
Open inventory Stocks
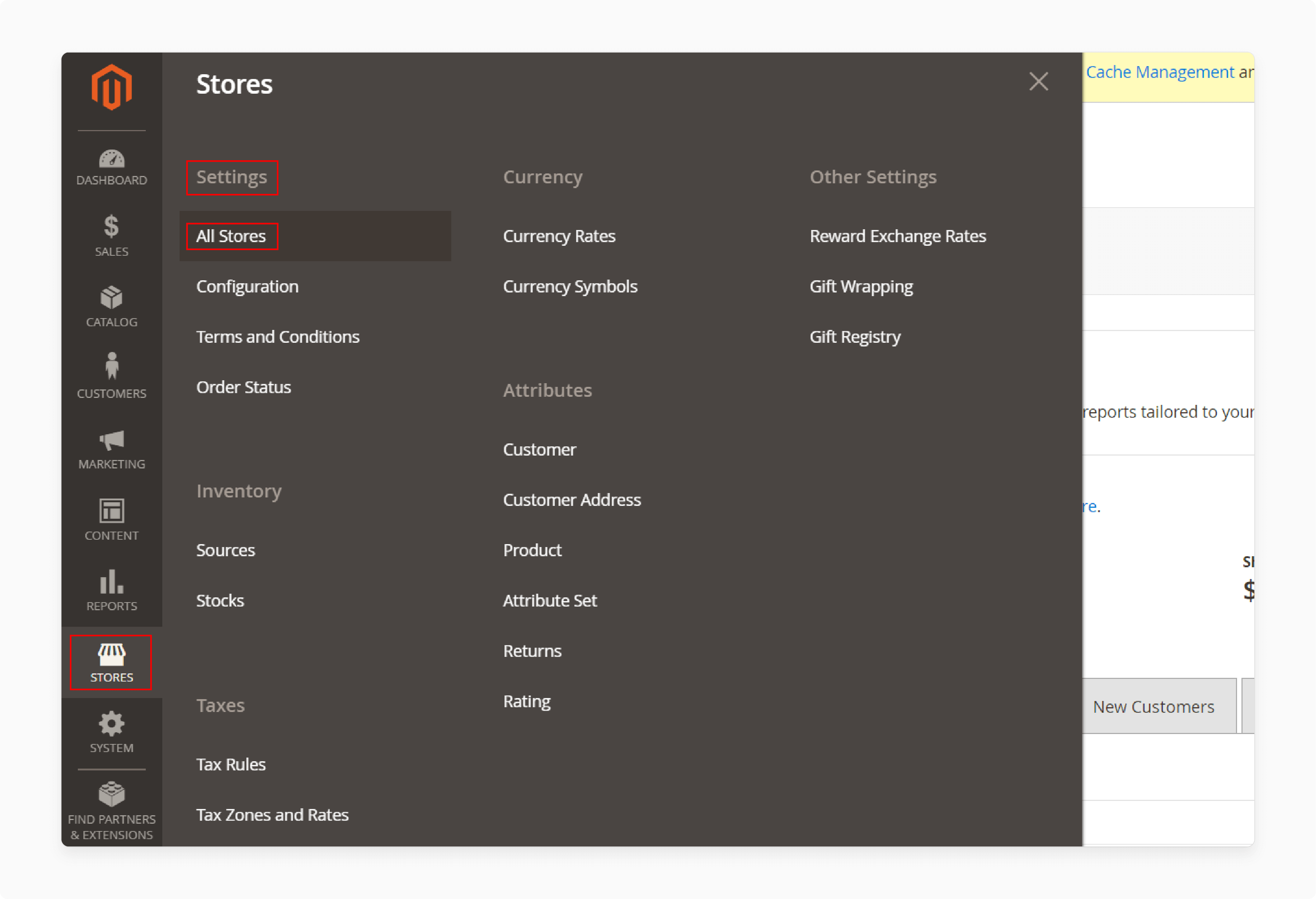tap(220, 601)
